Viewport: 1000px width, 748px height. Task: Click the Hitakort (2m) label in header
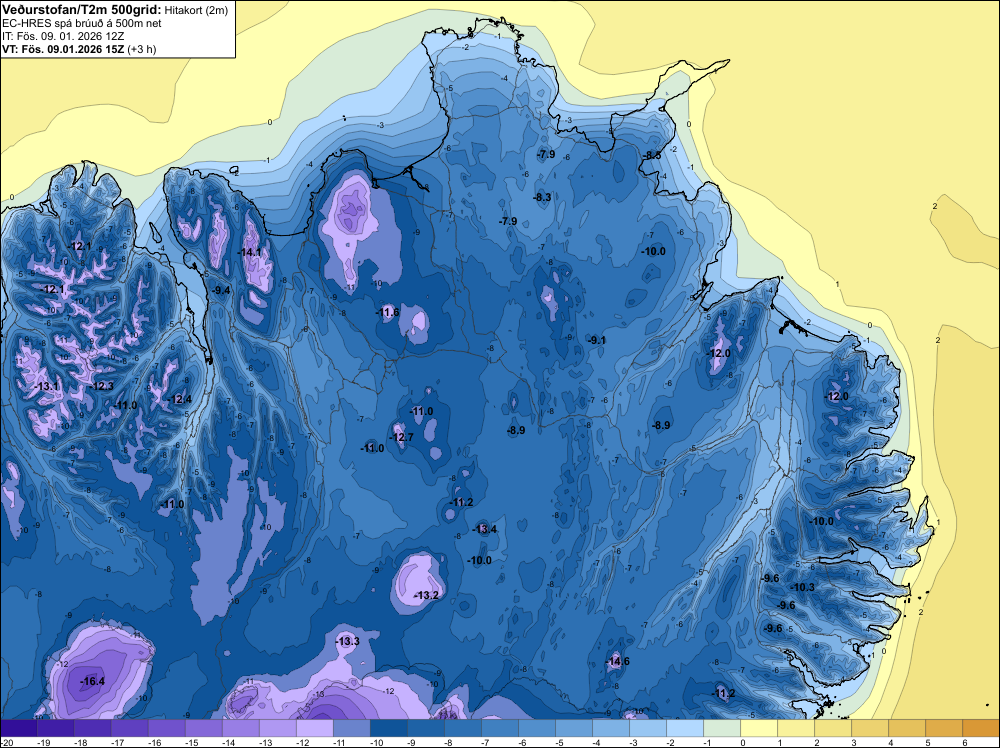[x=196, y=10]
